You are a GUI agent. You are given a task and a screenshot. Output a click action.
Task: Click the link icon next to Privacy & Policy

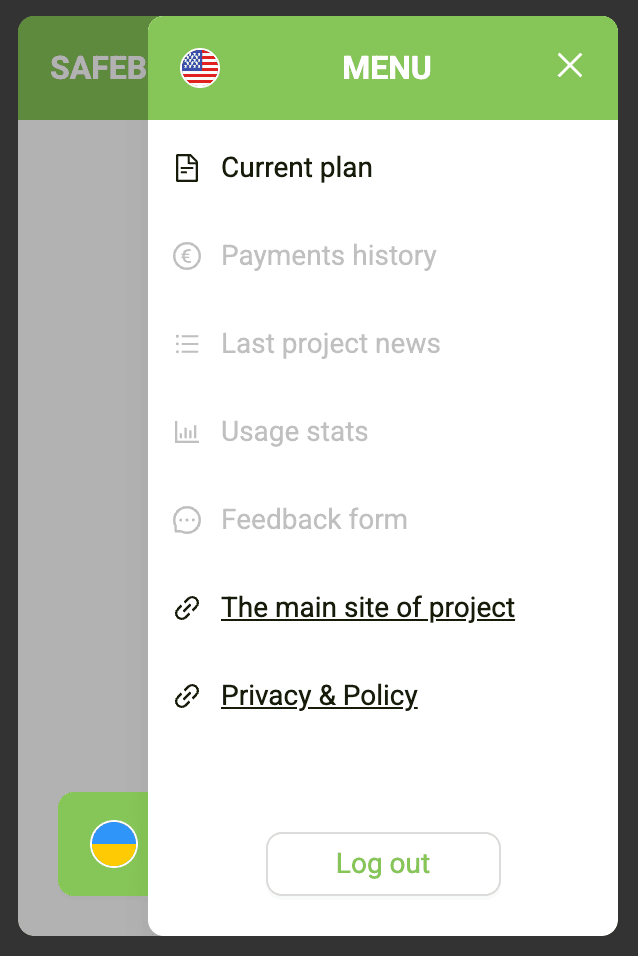[187, 695]
